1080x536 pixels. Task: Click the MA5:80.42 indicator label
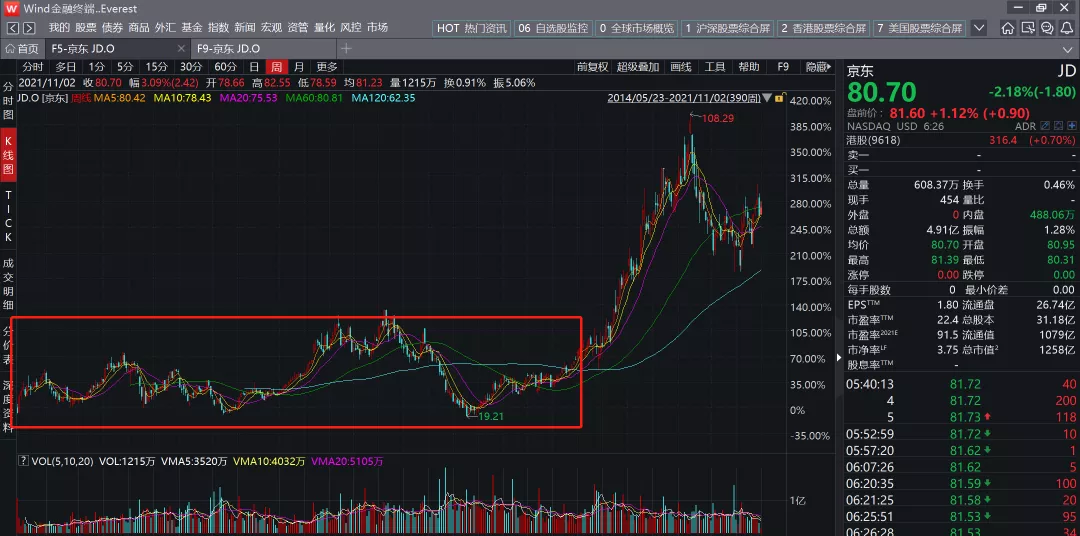pyautogui.click(x=120, y=98)
